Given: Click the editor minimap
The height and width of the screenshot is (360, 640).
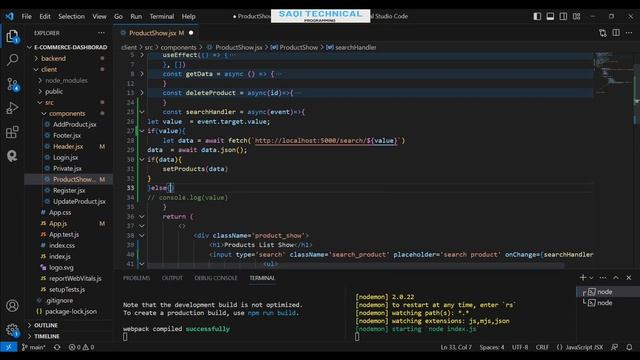Looking at the screenshot, I should coord(612,73).
